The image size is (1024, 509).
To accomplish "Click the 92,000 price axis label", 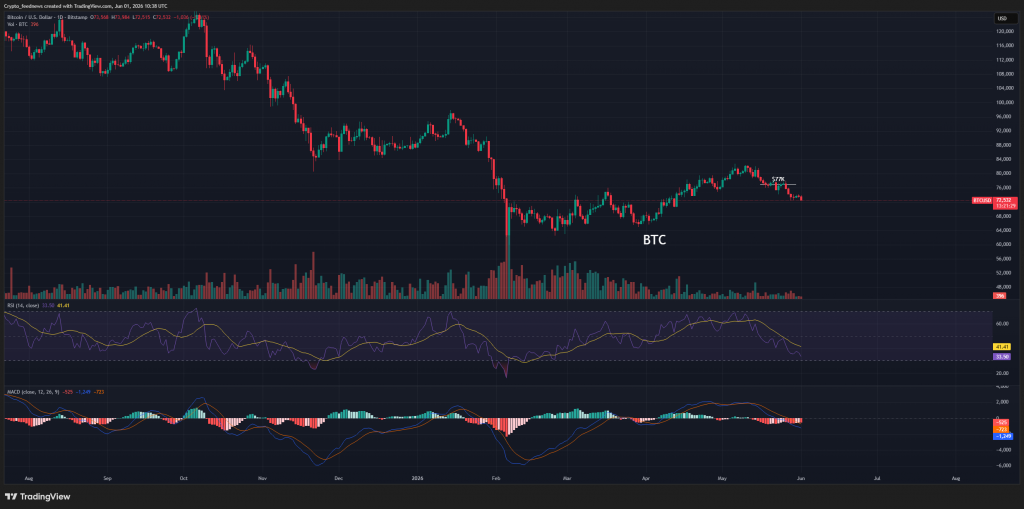I will click(1004, 131).
